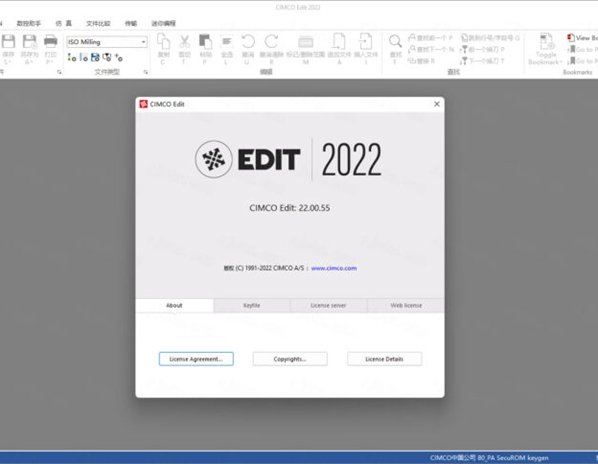This screenshot has width=598, height=464.
Task: Click the License Agreement... button
Action: (196, 359)
